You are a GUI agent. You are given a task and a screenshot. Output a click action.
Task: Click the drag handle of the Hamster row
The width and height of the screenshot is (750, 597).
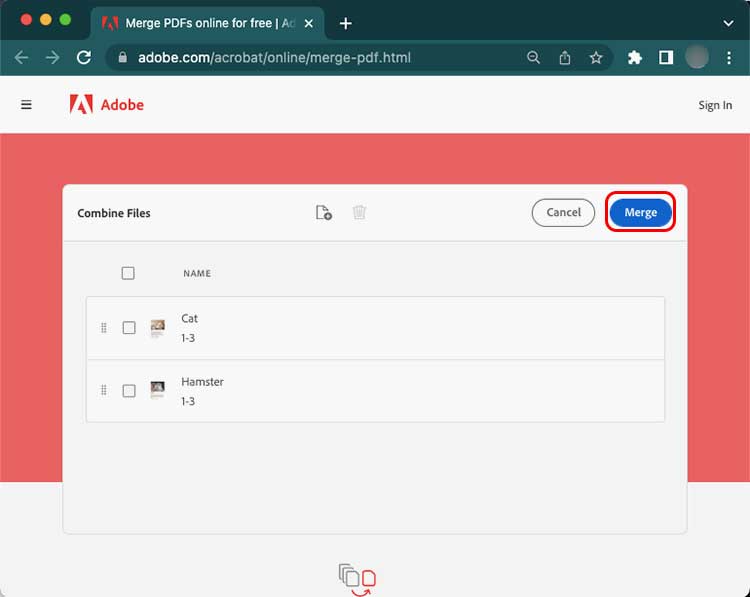click(x=104, y=391)
